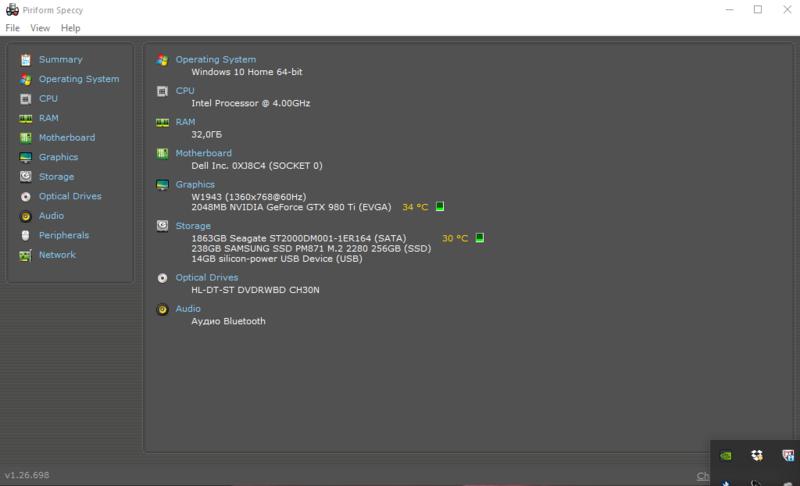Click the green indicator beside 34 °C
The height and width of the screenshot is (486, 800).
[x=440, y=207]
